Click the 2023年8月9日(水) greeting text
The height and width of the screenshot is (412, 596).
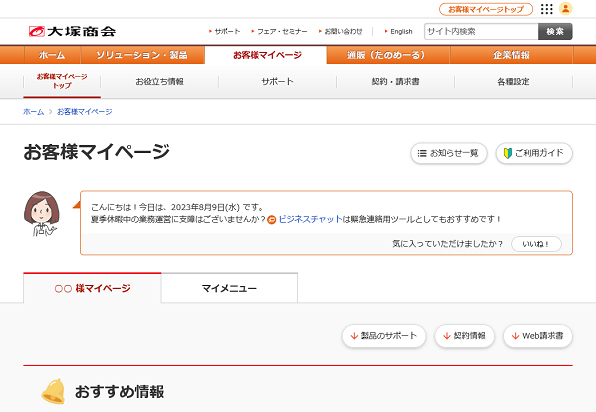pyautogui.click(x=205, y=207)
